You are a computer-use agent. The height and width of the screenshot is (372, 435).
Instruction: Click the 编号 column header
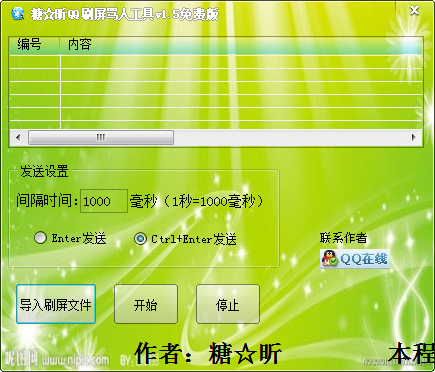pos(35,45)
